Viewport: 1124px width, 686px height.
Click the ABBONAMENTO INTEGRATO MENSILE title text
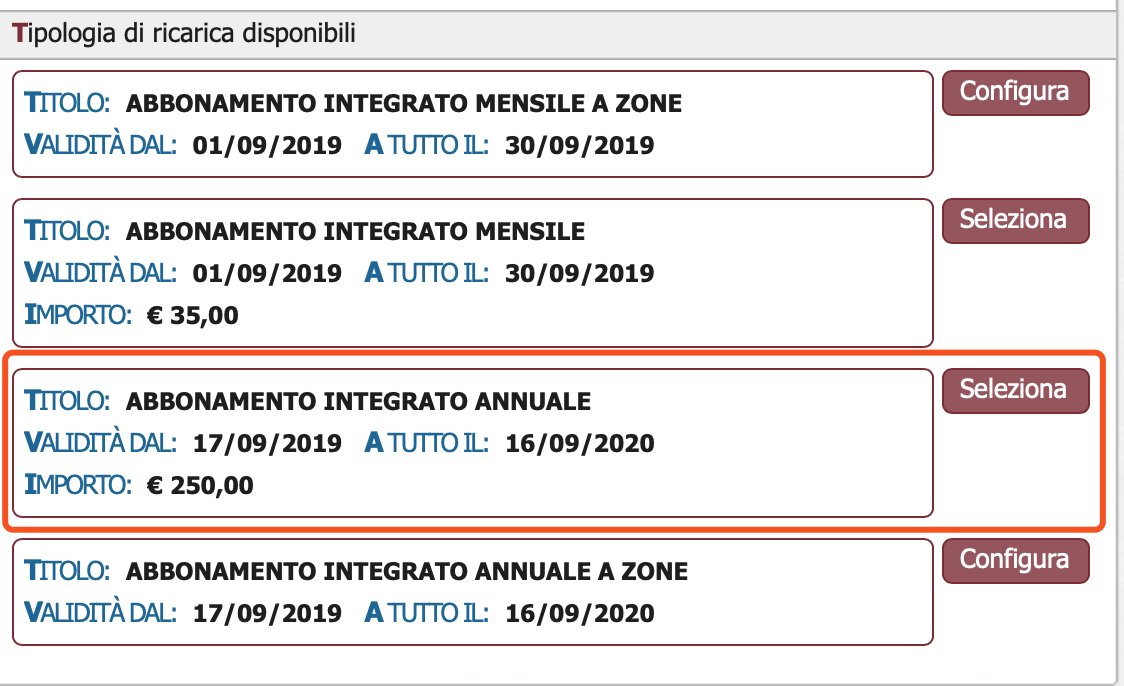coord(355,232)
